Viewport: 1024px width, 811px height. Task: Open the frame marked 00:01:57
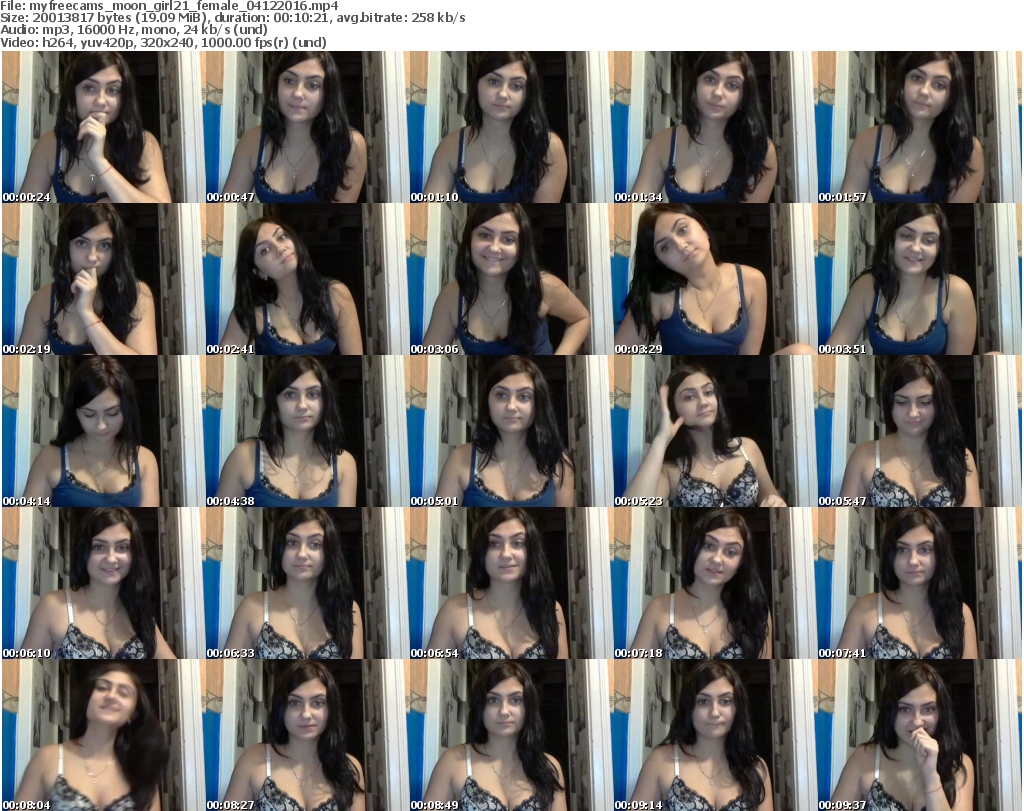[918, 127]
